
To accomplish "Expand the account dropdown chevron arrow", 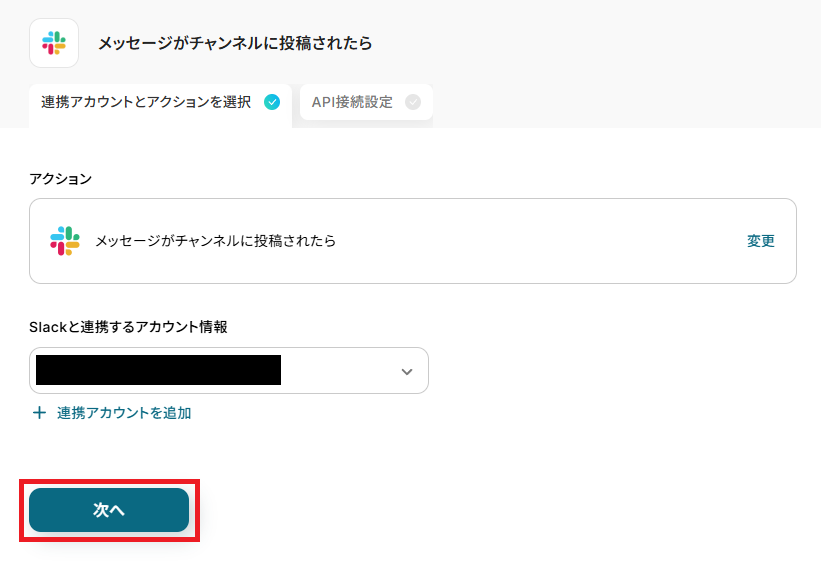I will coord(406,371).
